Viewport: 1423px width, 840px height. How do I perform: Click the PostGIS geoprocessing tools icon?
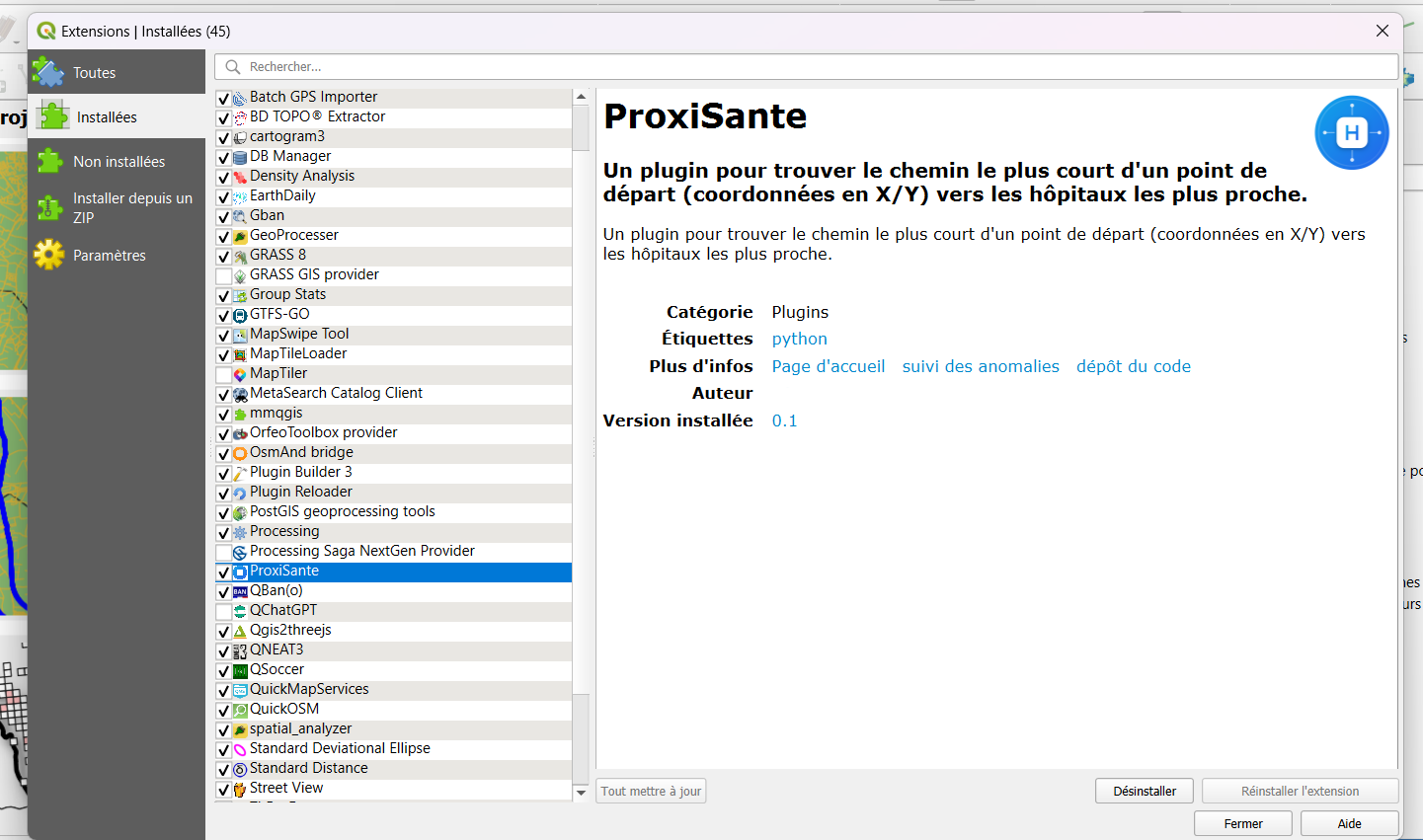pos(239,512)
